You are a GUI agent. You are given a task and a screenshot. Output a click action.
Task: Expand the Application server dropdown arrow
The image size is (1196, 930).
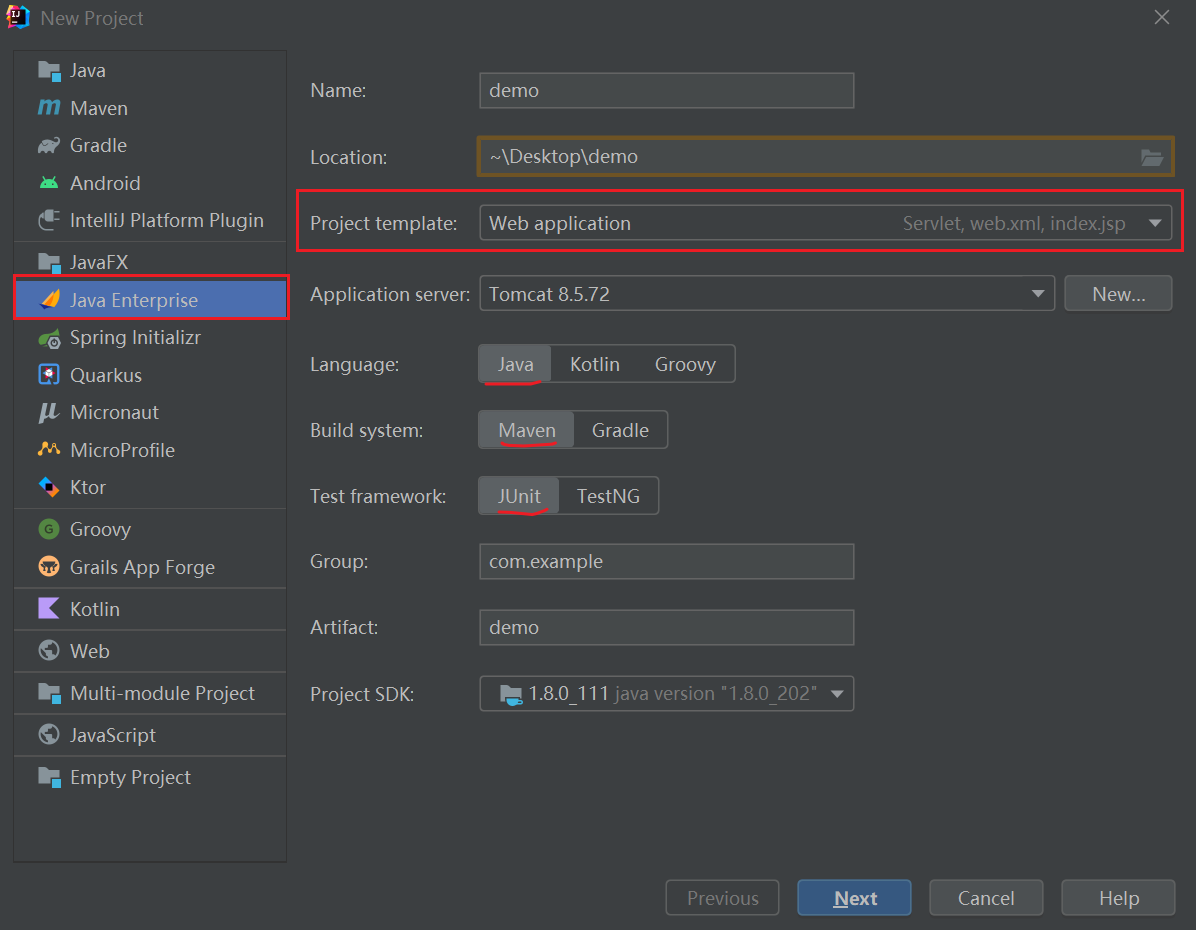[1037, 294]
